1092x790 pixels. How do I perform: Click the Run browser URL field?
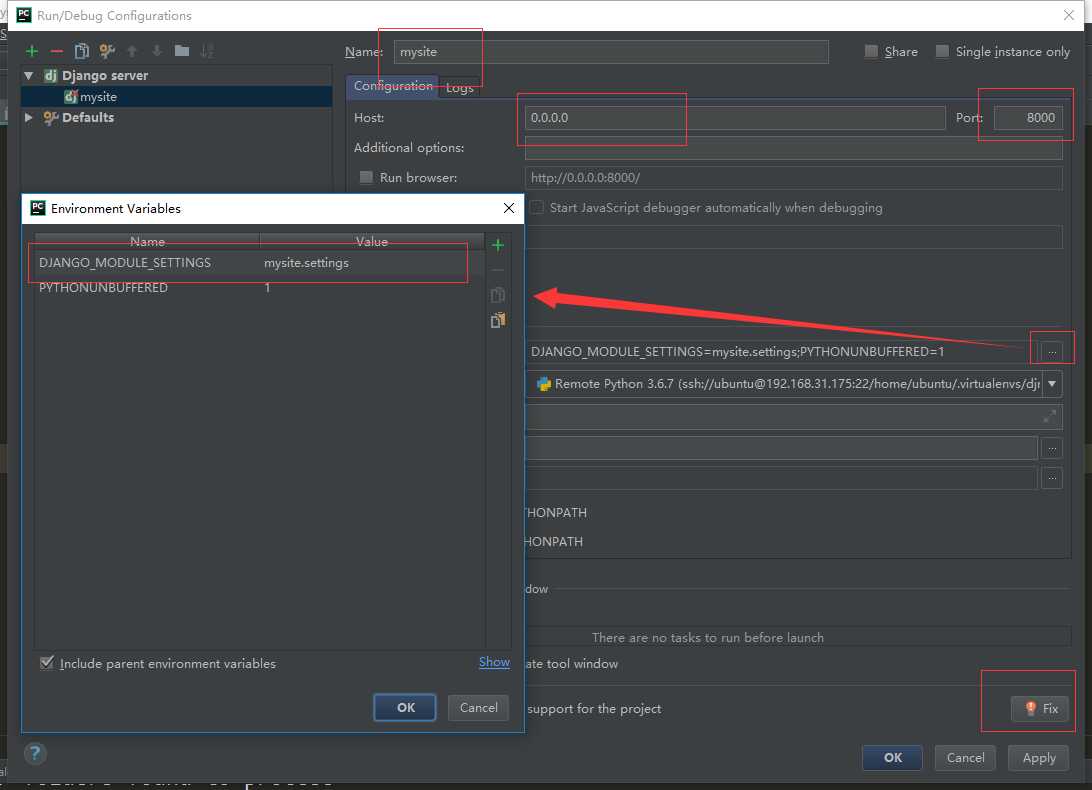793,178
